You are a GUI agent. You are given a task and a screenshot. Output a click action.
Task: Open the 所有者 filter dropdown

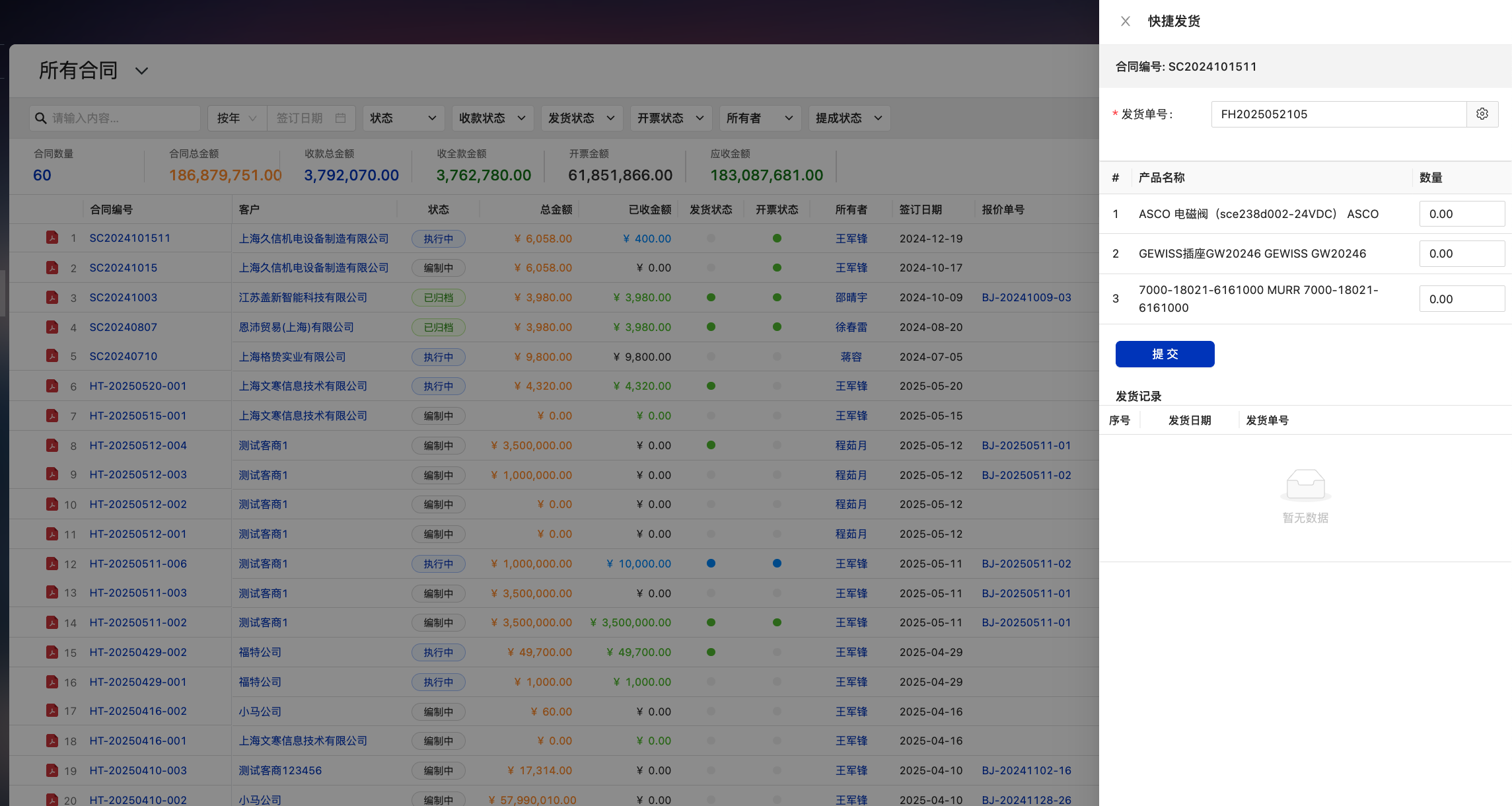760,118
